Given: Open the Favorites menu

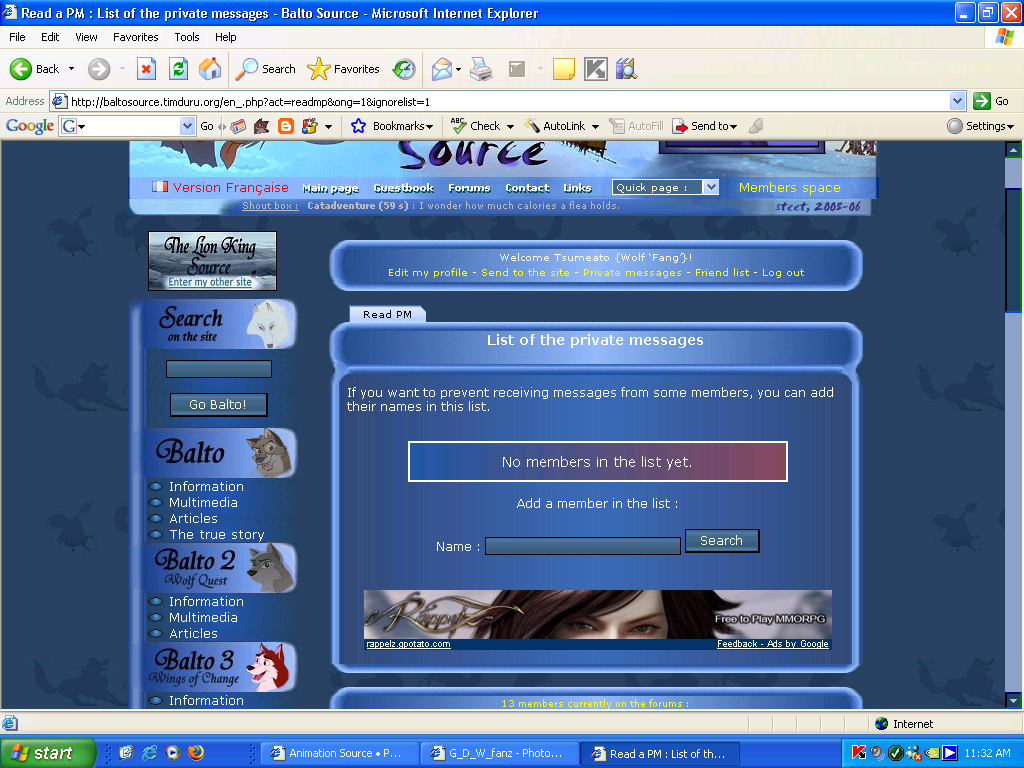Looking at the screenshot, I should pos(135,37).
